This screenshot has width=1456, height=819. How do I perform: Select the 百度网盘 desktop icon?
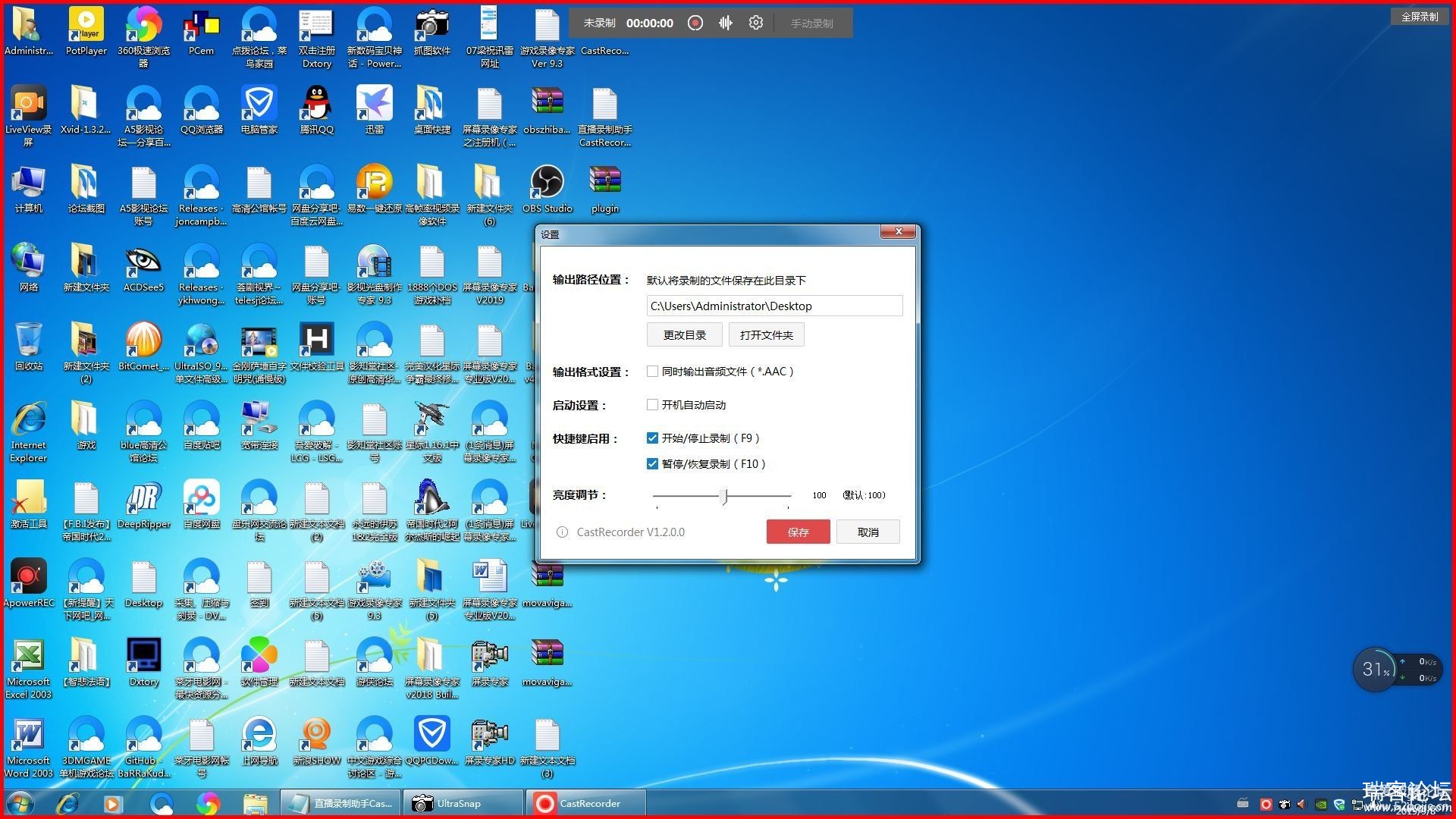pos(202,505)
